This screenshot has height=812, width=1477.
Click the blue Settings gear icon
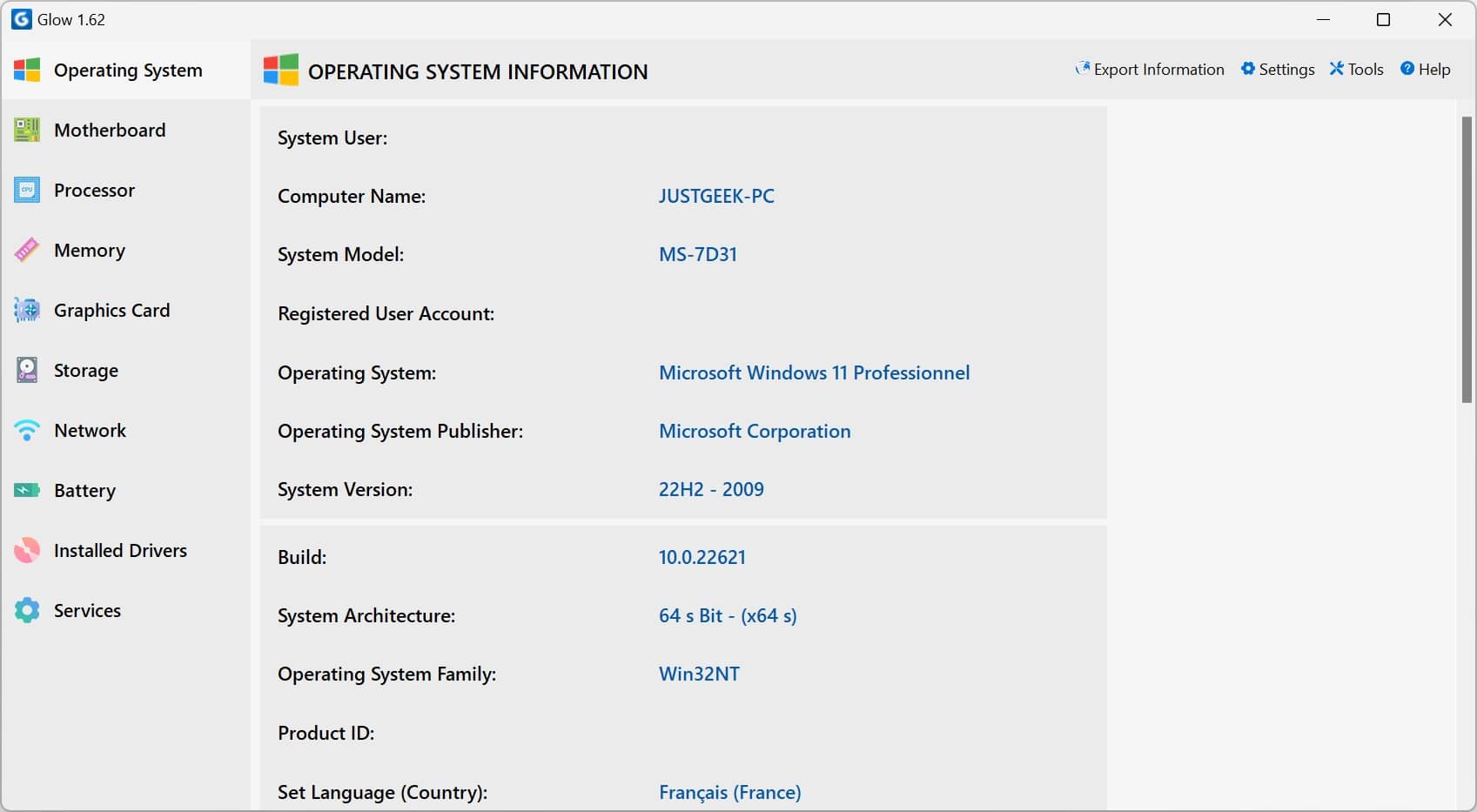[1248, 69]
